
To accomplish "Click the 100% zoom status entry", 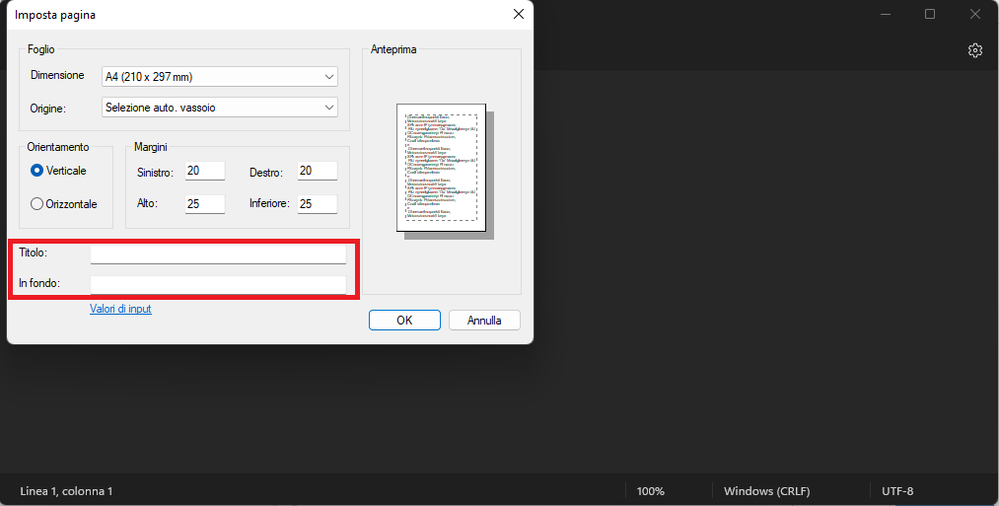I will (x=650, y=491).
